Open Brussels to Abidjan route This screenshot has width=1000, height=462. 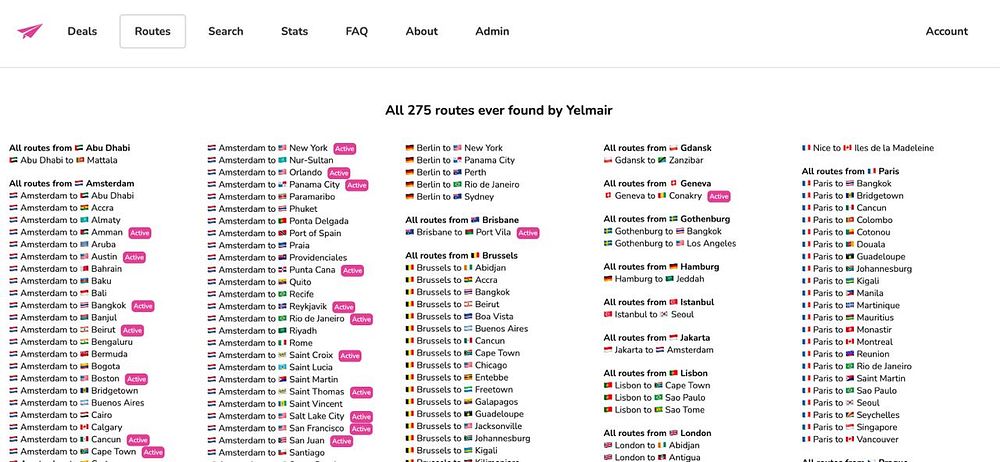pyautogui.click(x=456, y=268)
